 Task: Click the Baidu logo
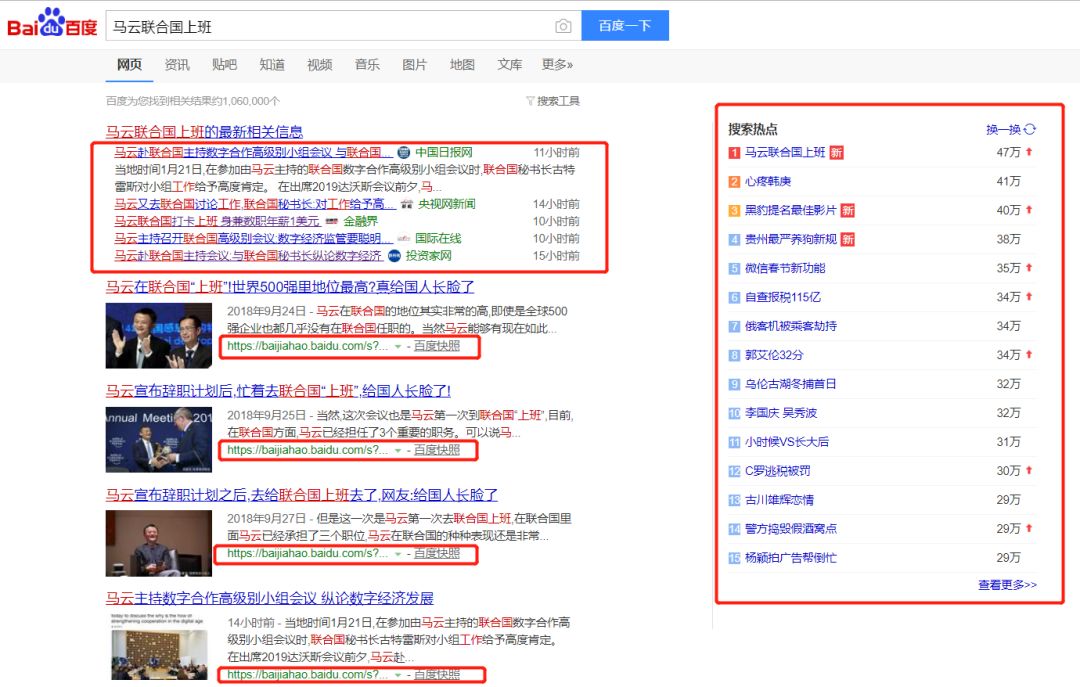click(52, 23)
